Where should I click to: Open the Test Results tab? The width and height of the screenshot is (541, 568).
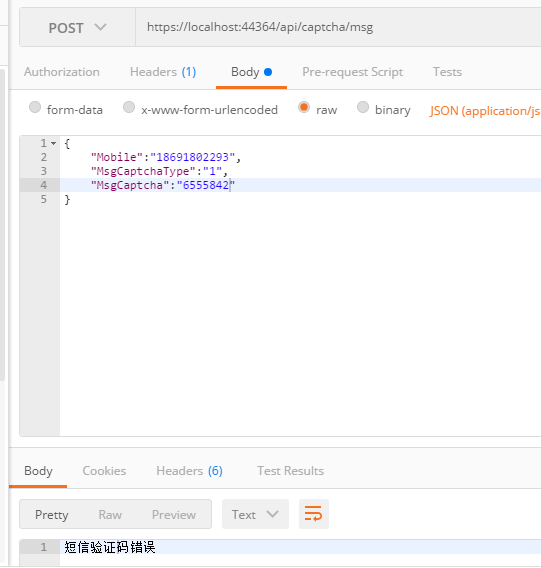tap(291, 471)
